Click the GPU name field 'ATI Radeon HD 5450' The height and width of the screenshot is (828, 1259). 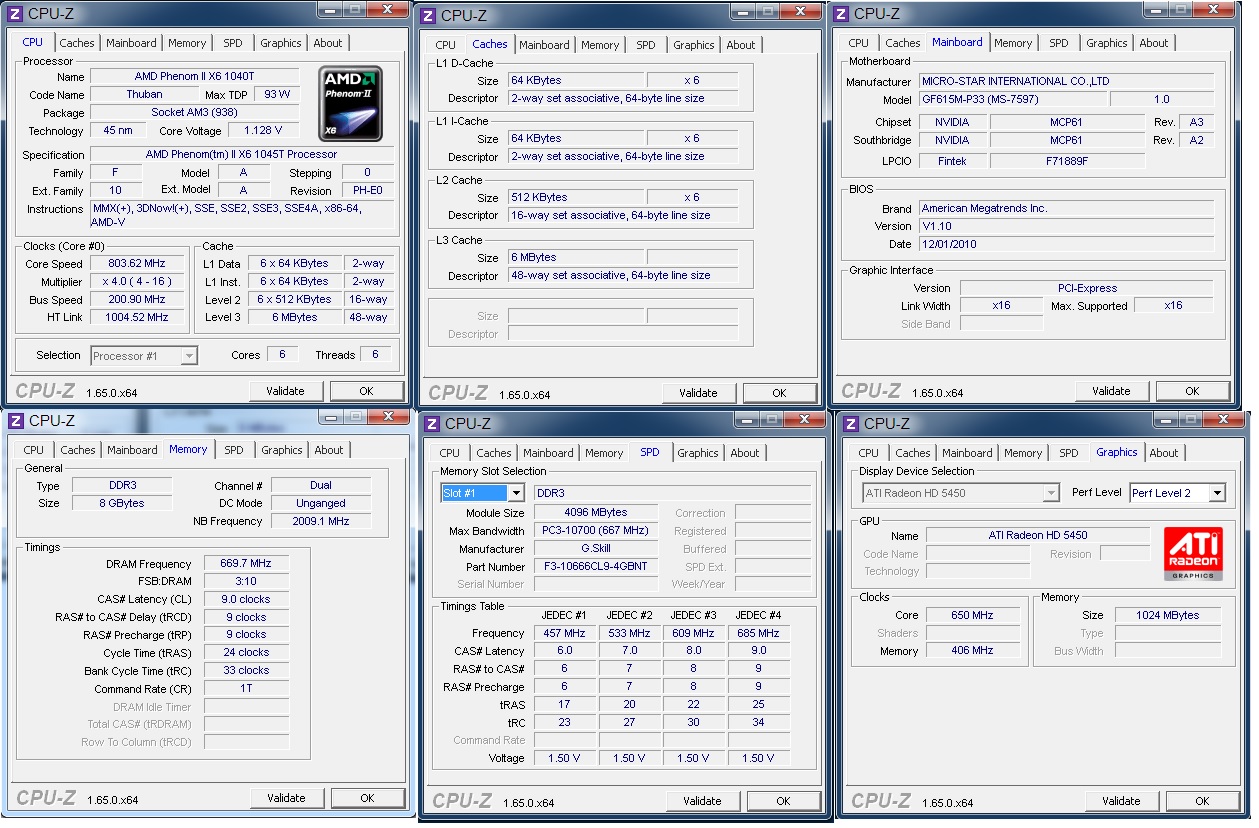point(1038,536)
